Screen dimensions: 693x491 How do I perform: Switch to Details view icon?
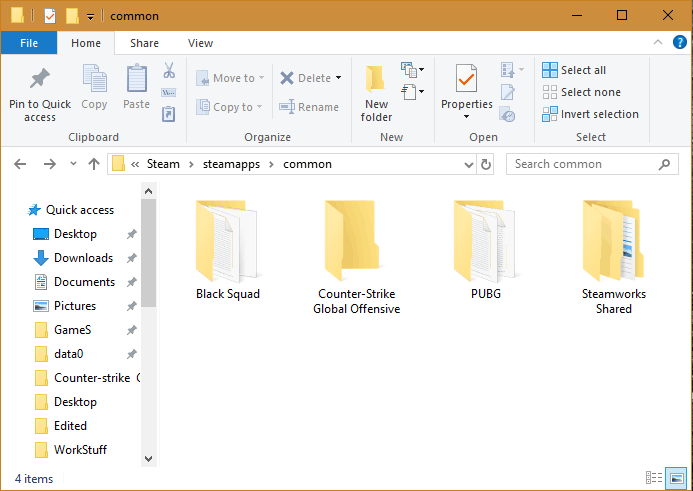tap(654, 478)
